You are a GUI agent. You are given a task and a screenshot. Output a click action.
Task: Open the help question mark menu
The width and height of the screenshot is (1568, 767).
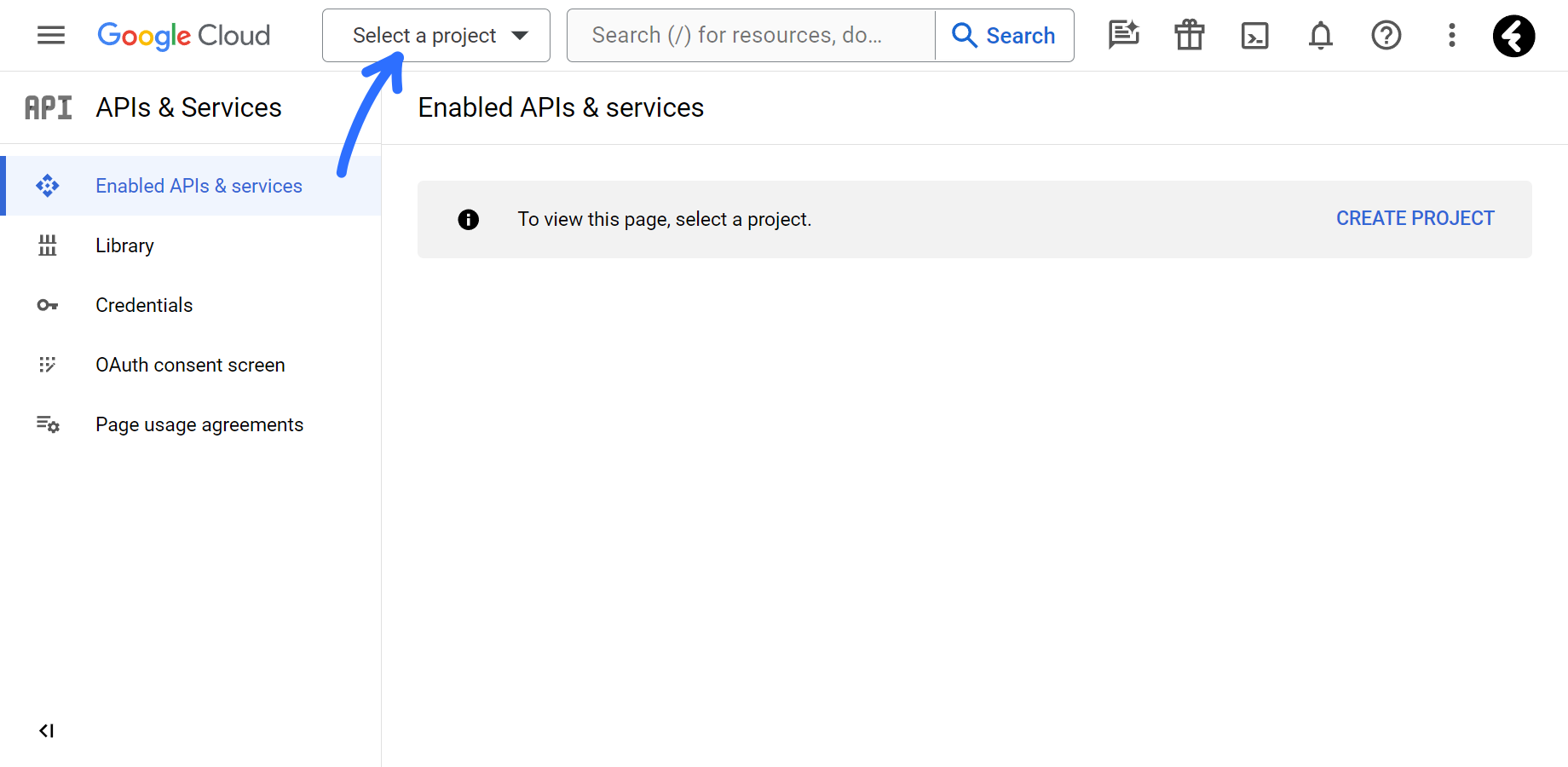[x=1386, y=35]
